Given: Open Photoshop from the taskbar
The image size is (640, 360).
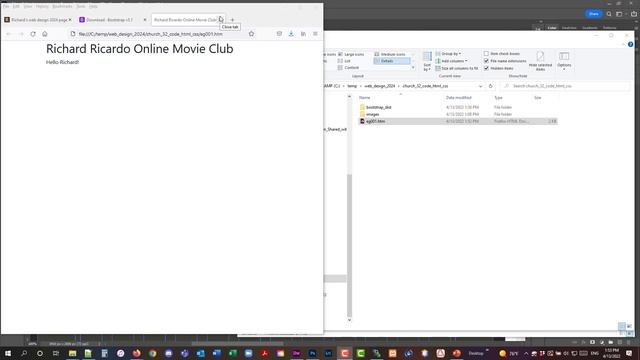Looking at the screenshot, I should point(313,353).
